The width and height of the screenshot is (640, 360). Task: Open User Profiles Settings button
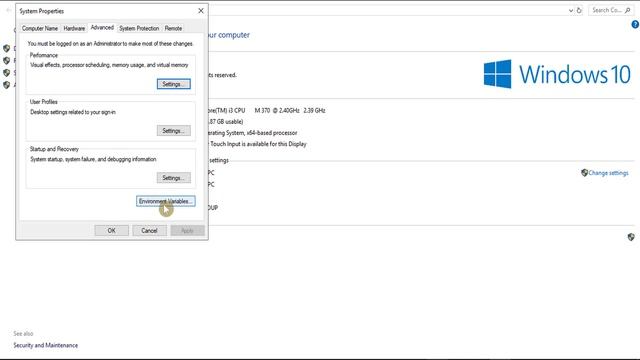point(173,131)
